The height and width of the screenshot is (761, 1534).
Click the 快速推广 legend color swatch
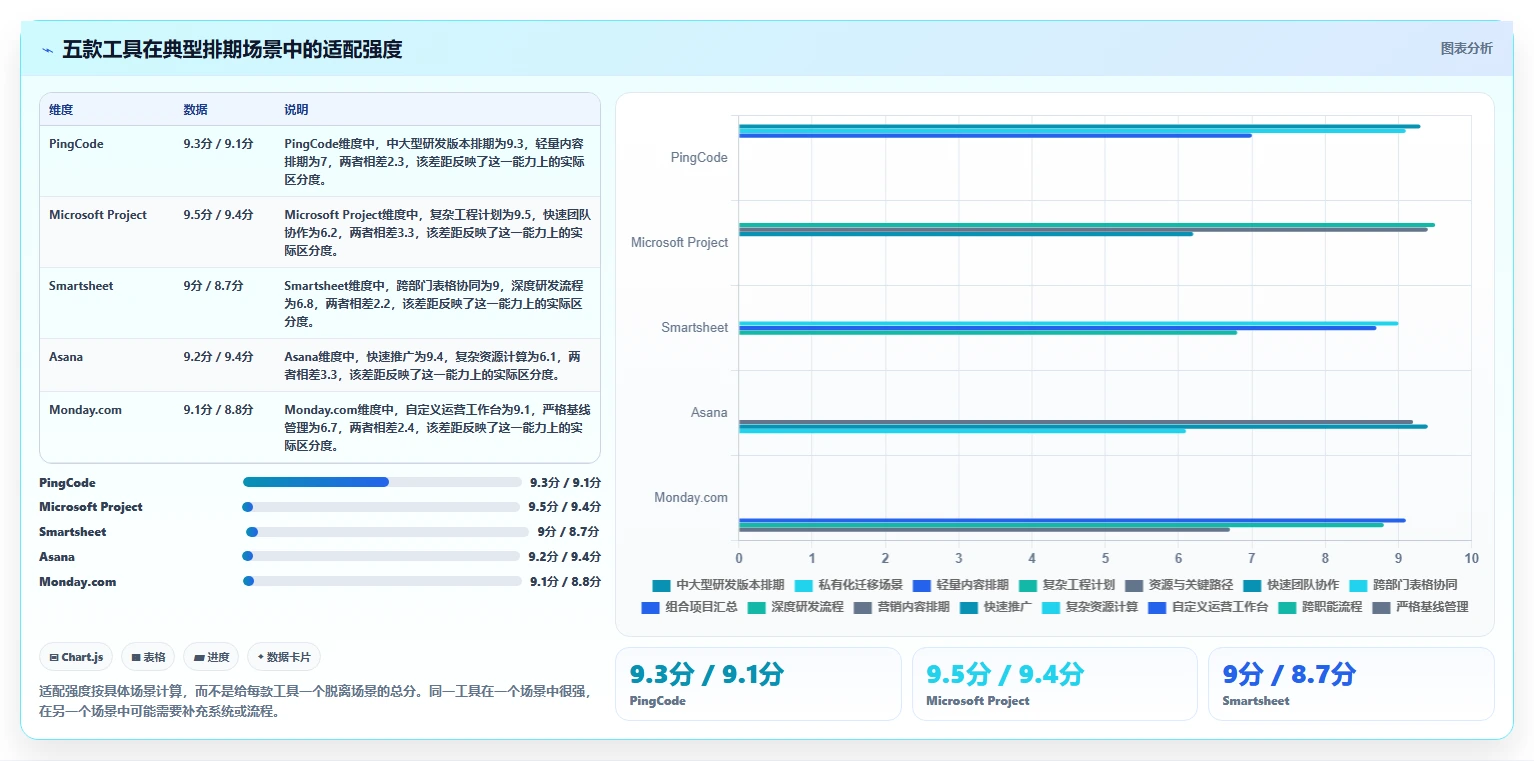pyautogui.click(x=969, y=607)
